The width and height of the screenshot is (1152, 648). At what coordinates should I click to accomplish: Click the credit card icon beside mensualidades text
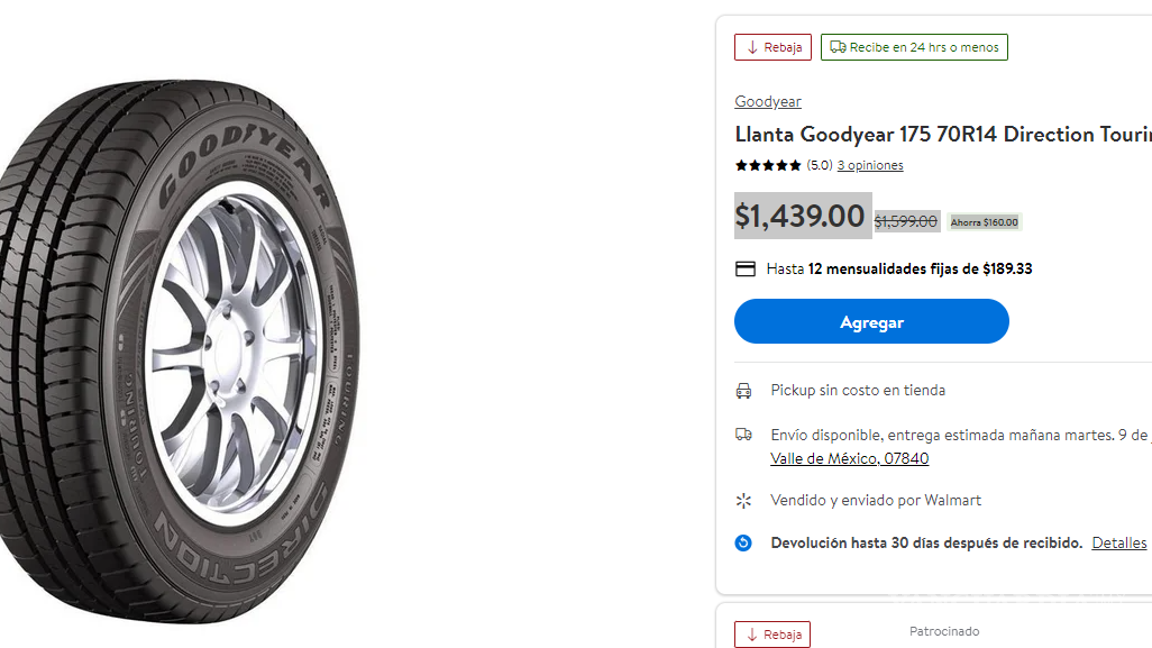(744, 268)
